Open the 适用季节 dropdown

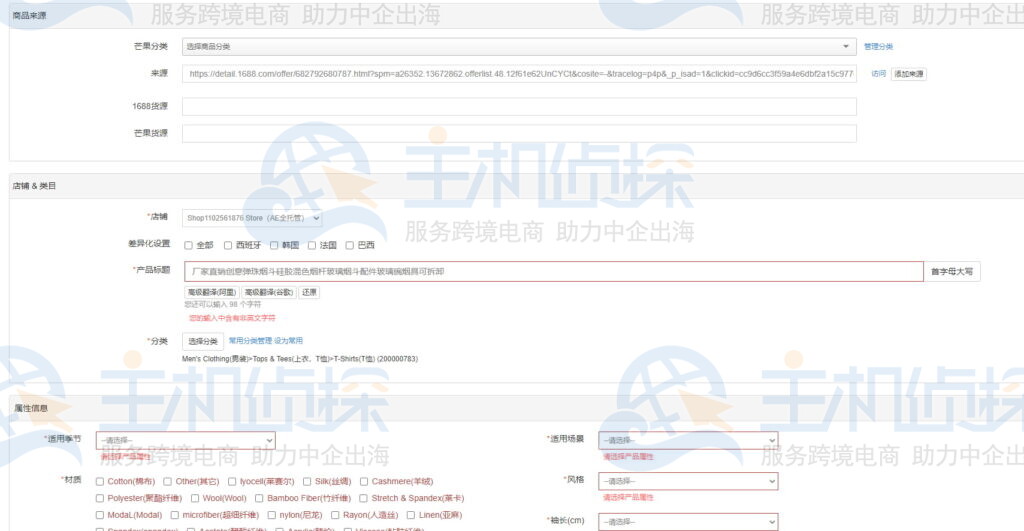[x=185, y=440]
